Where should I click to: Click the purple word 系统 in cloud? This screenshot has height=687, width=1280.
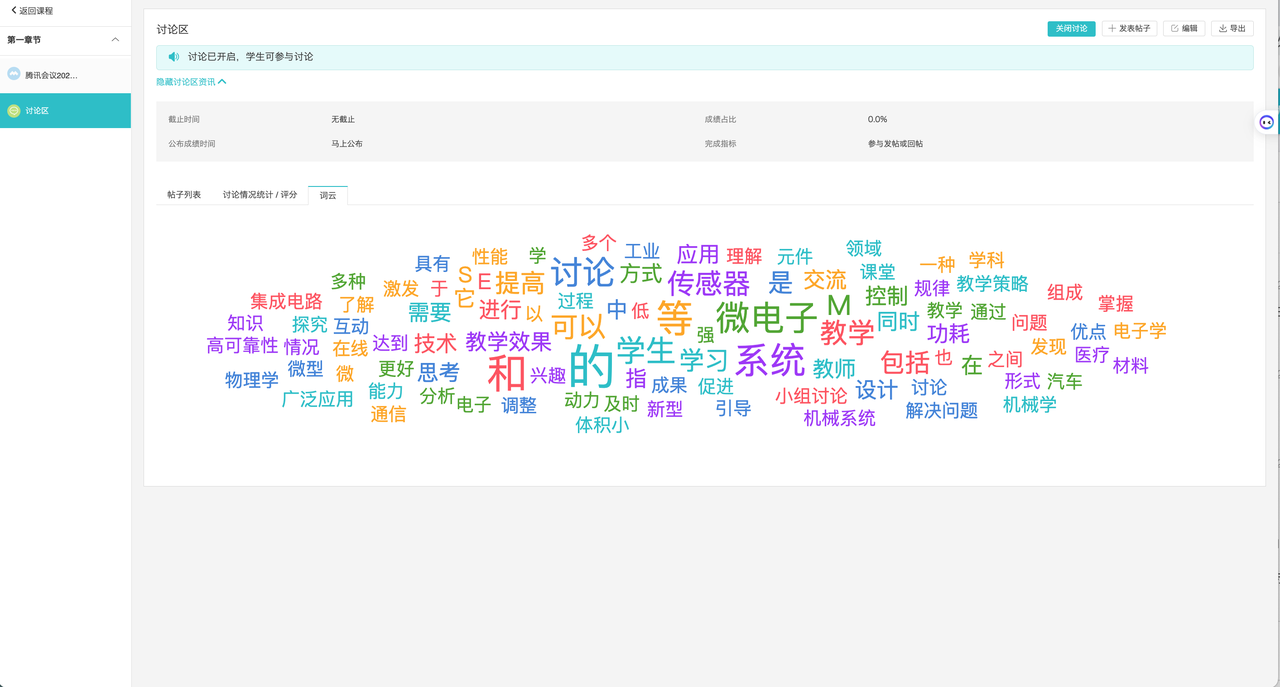[769, 360]
